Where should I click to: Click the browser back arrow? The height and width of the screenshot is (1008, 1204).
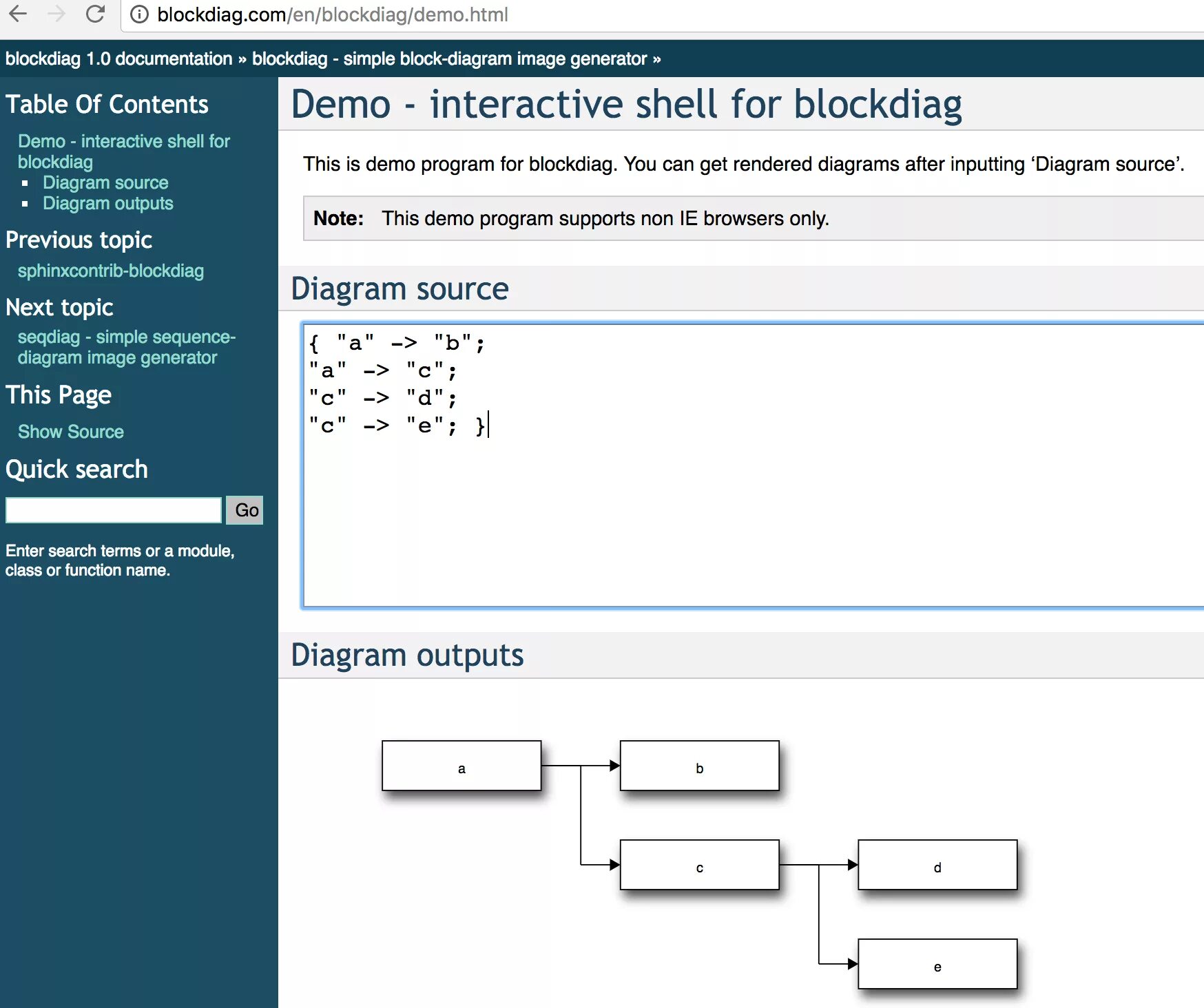tap(18, 14)
